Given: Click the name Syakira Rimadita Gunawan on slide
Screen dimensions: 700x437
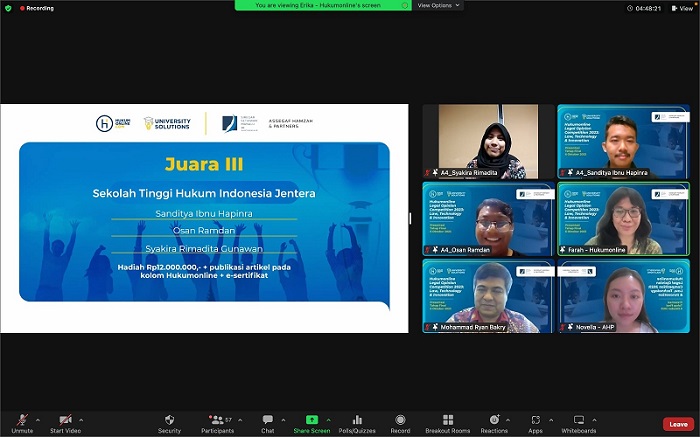Looking at the screenshot, I should coord(204,249).
